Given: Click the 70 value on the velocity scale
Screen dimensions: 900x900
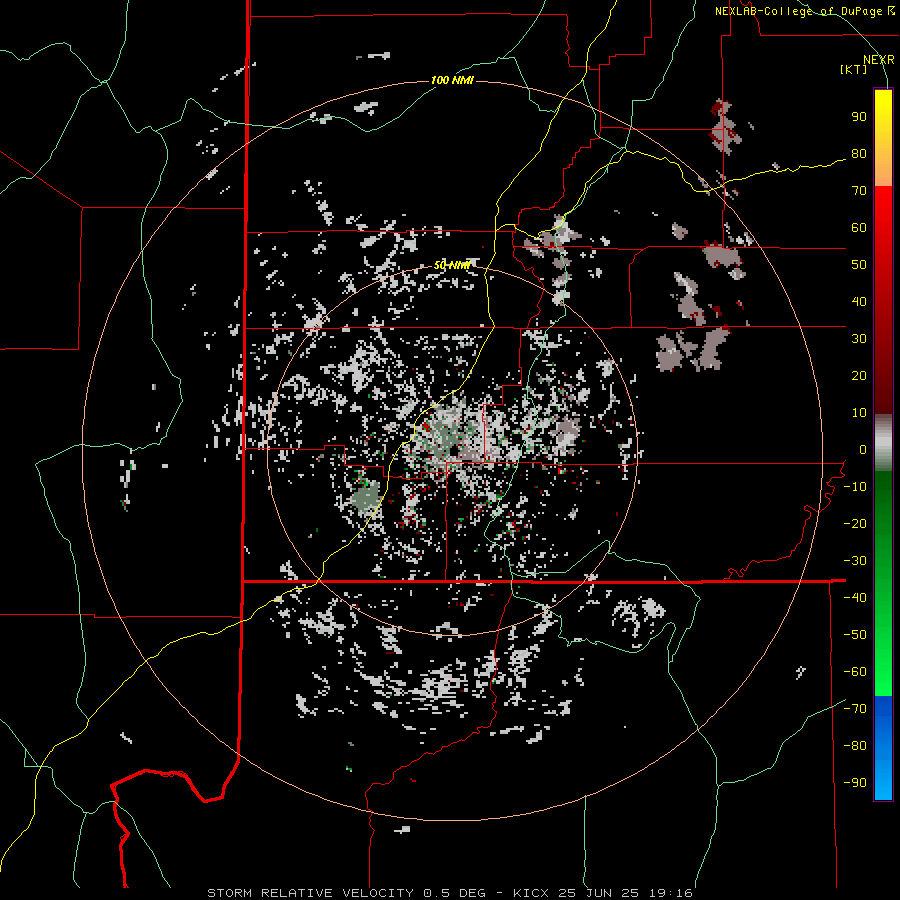Looking at the screenshot, I should tap(859, 191).
